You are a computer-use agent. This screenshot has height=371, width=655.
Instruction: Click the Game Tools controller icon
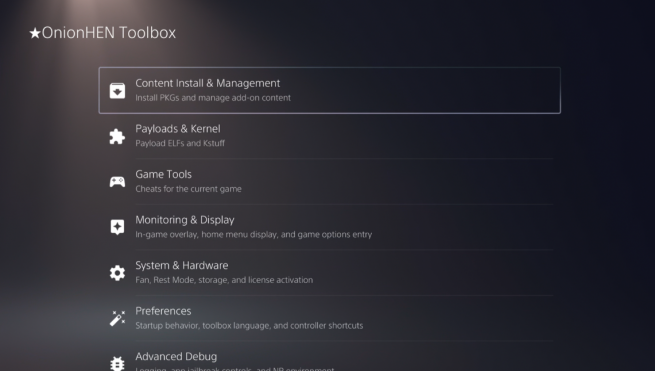117,182
